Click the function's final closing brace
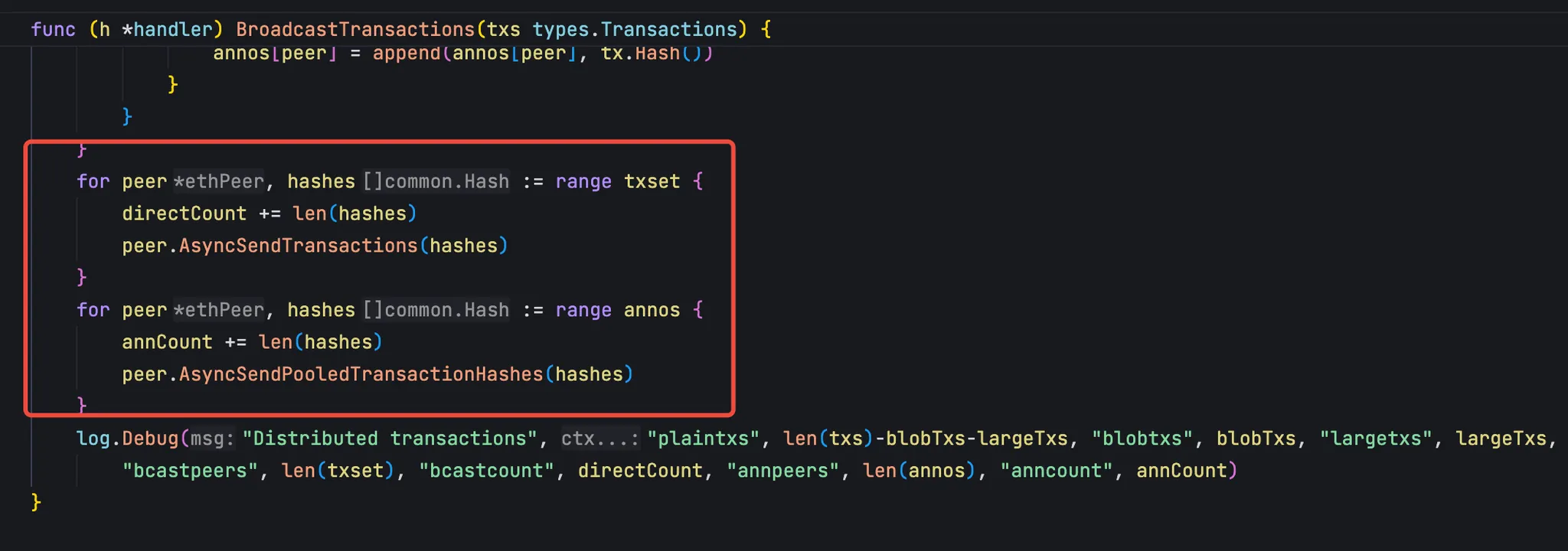This screenshot has width=1568, height=551. (x=35, y=502)
